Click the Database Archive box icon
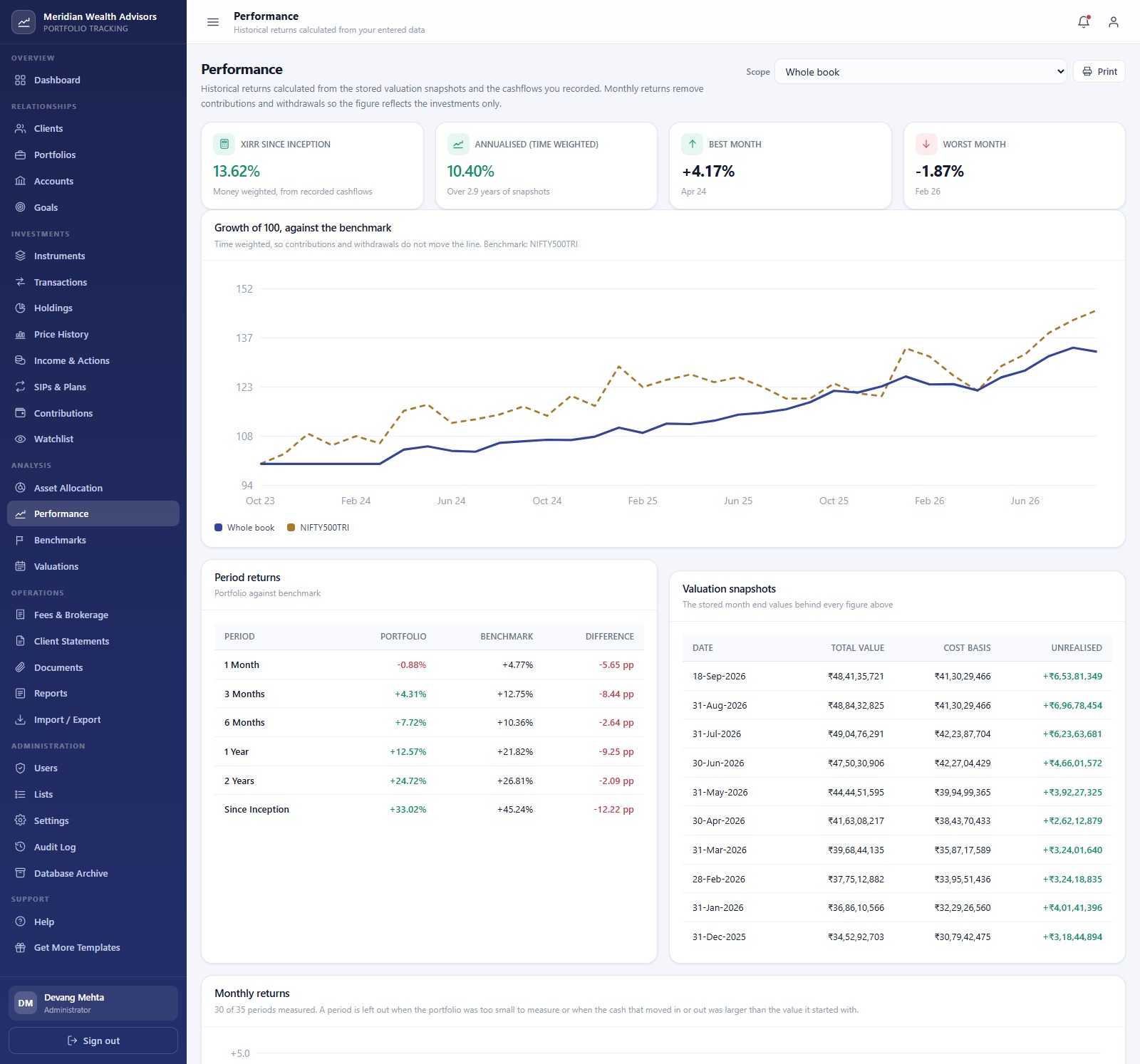The image size is (1140, 1064). tap(20, 873)
